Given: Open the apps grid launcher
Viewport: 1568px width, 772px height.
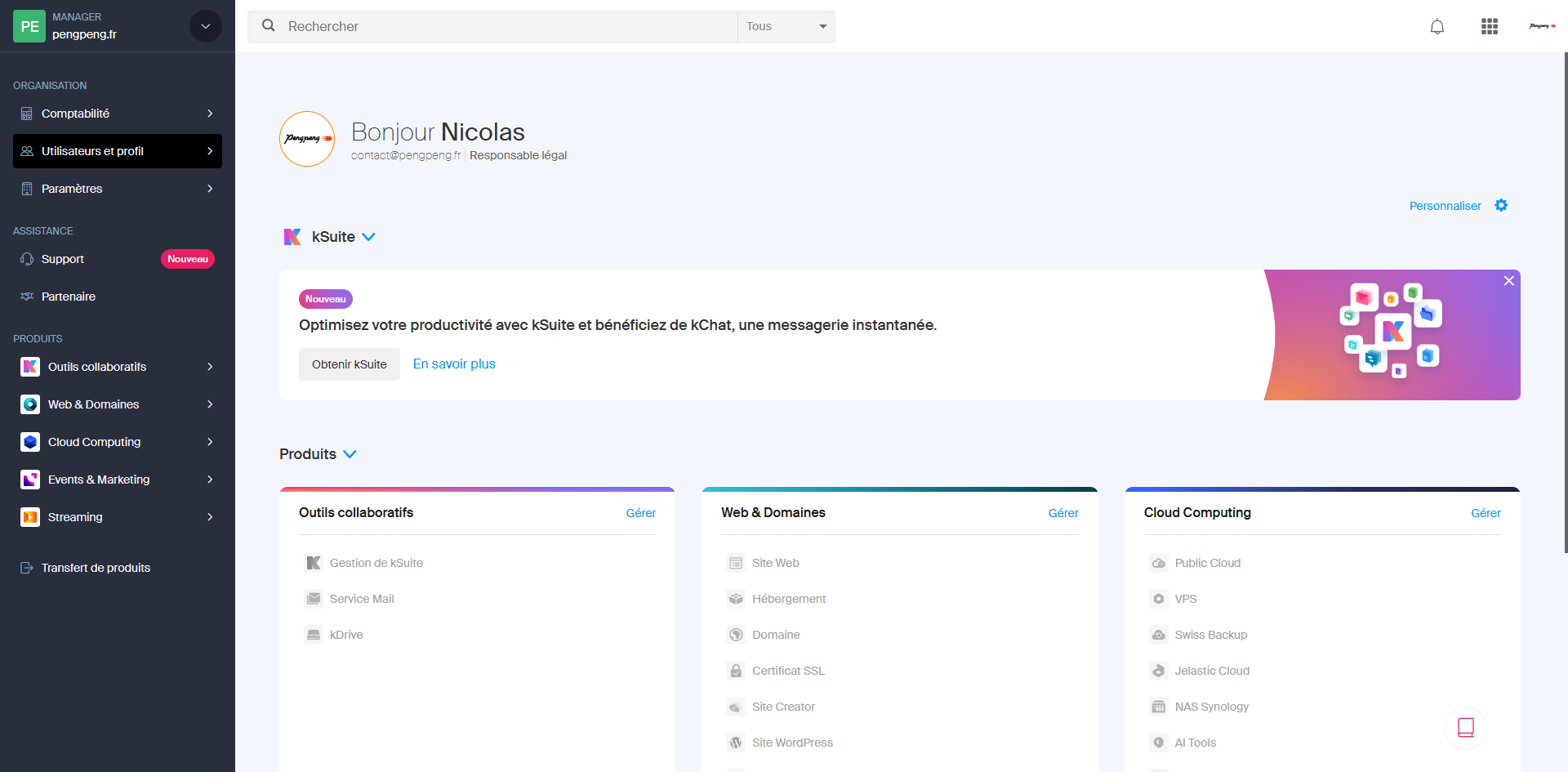Looking at the screenshot, I should tap(1490, 26).
